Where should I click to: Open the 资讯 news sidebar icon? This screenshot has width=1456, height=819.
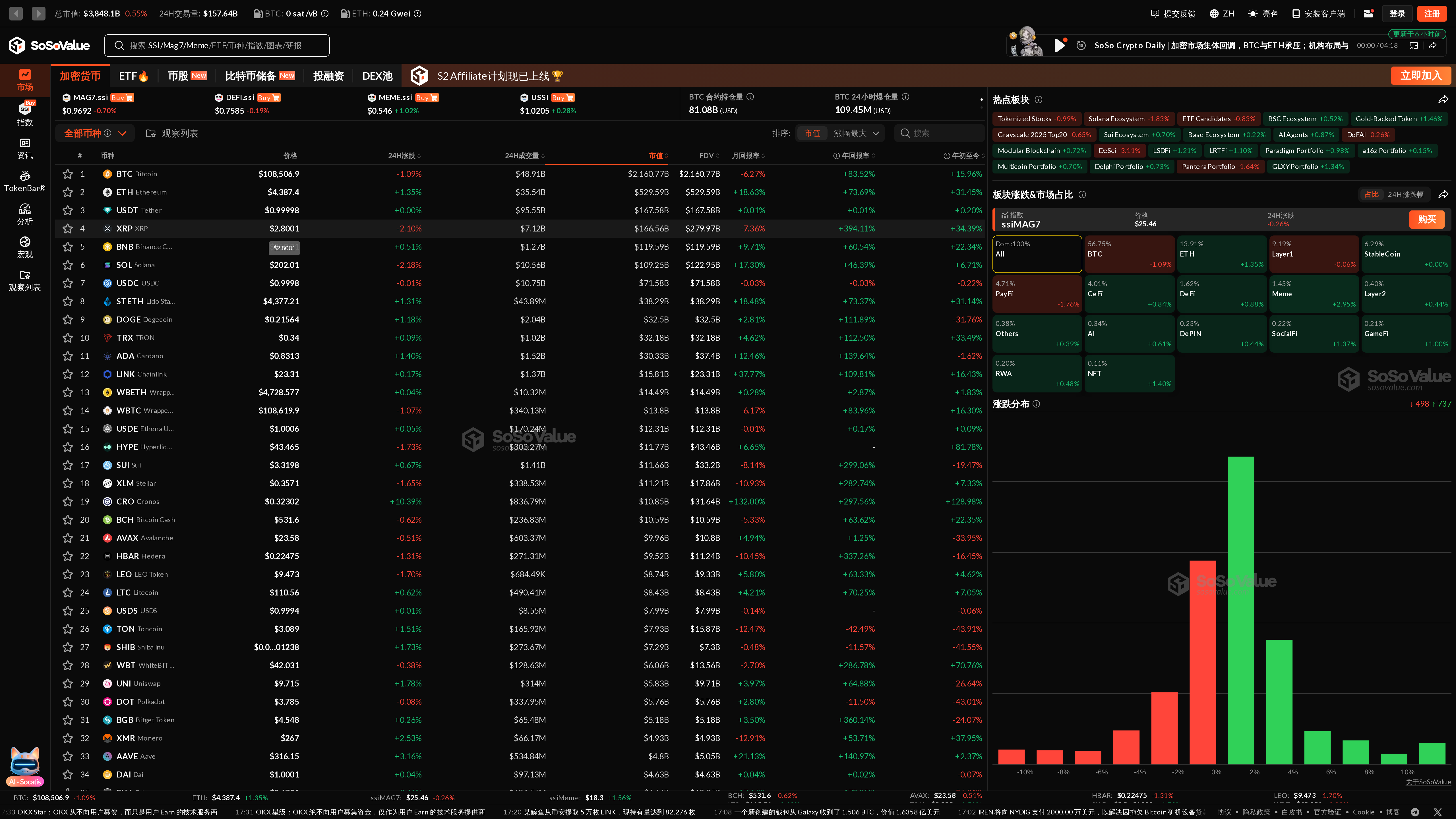[x=25, y=149]
